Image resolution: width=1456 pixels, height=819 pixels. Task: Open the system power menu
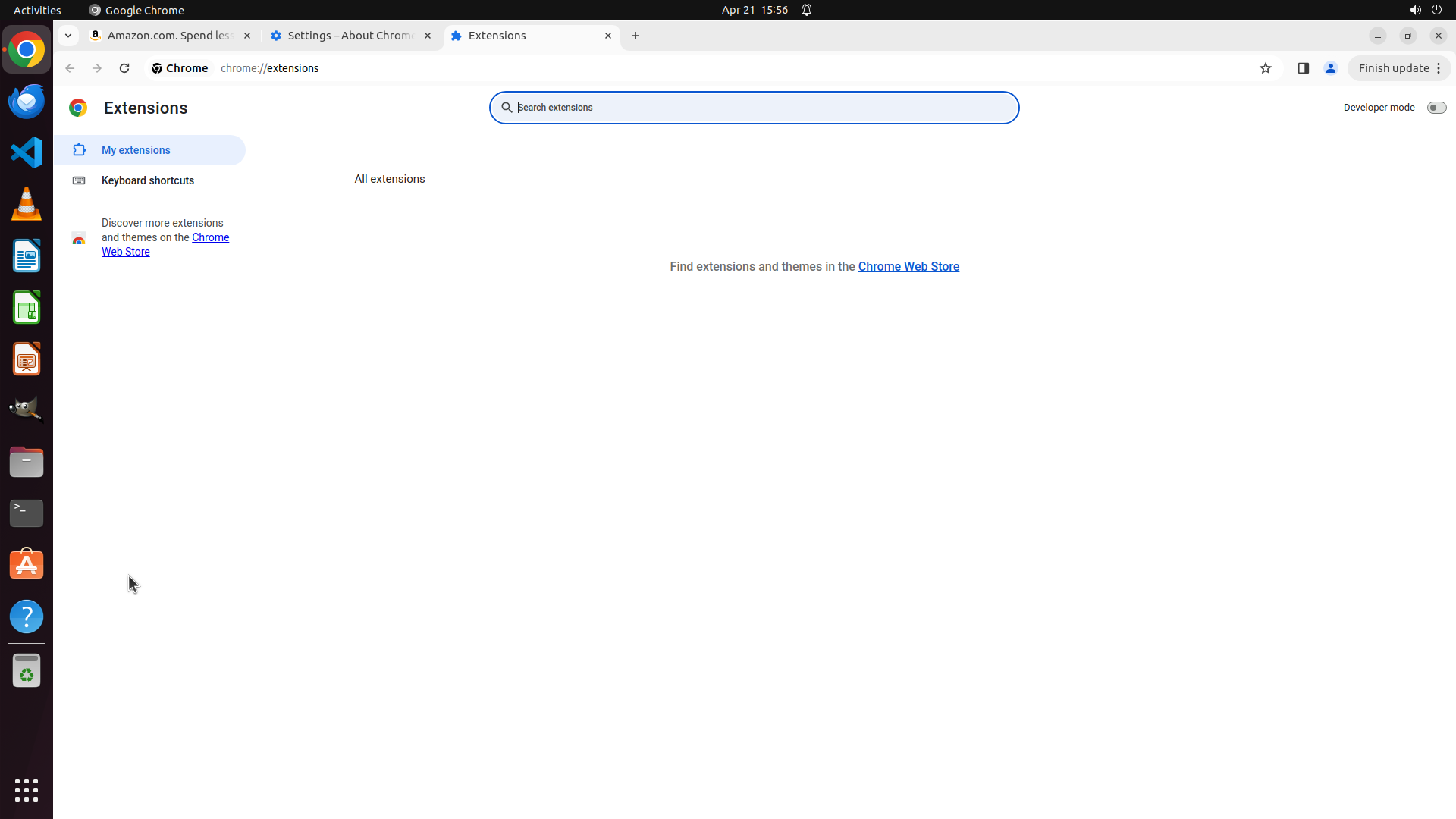click(1436, 10)
